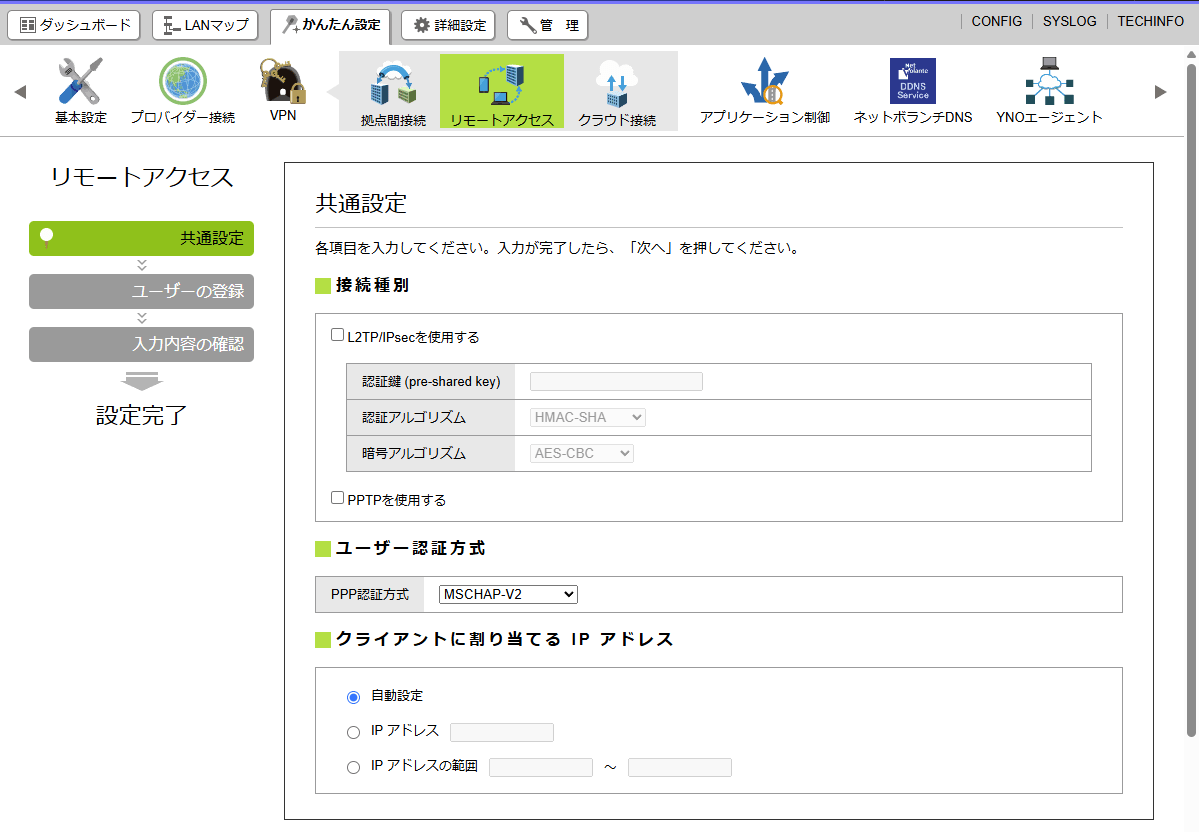Select the IP アドレスの範囲 radio button
Viewport: 1199px width, 832px height.
click(x=353, y=768)
